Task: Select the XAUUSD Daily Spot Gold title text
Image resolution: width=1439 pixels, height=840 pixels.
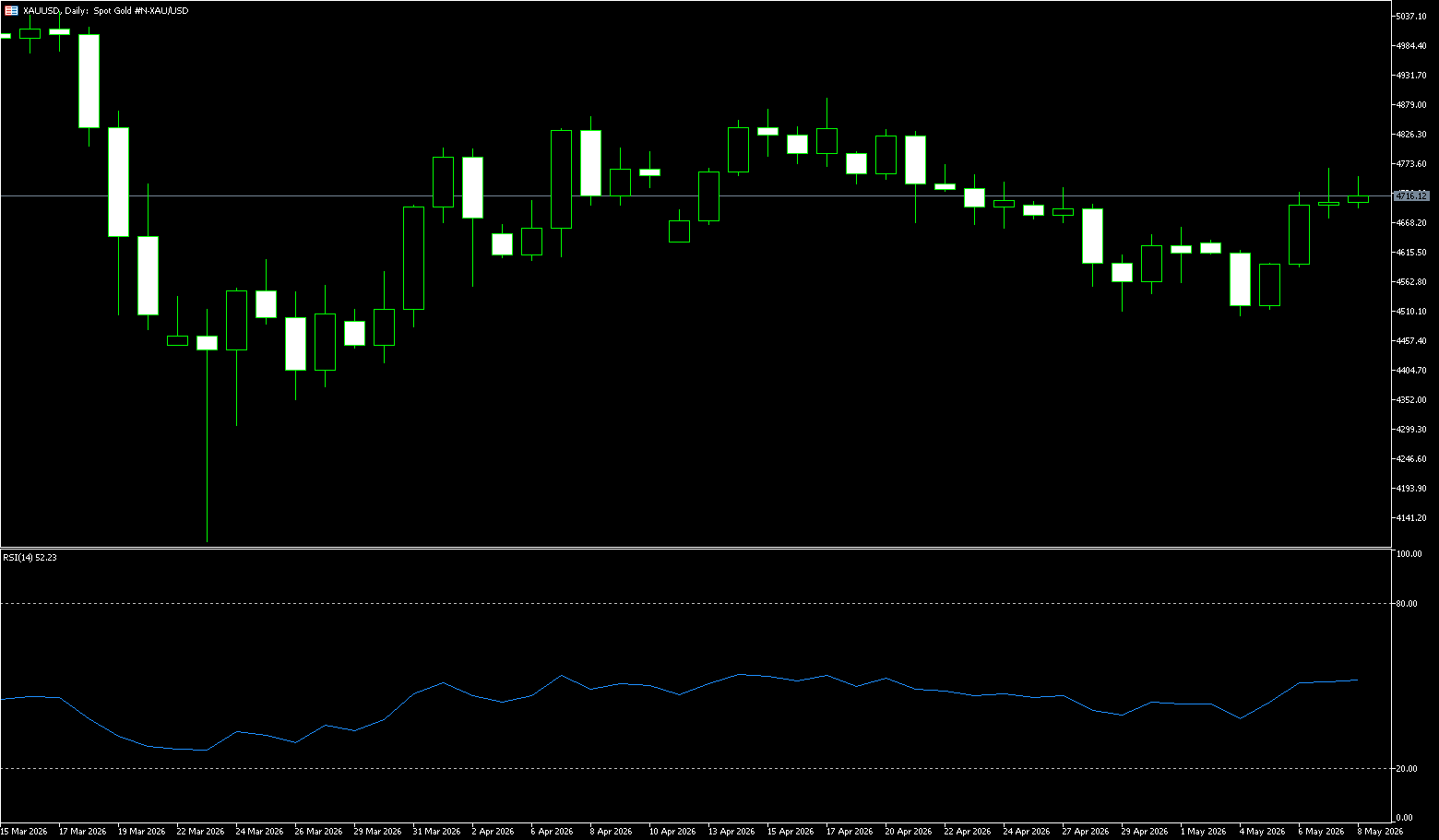Action: [x=106, y=11]
